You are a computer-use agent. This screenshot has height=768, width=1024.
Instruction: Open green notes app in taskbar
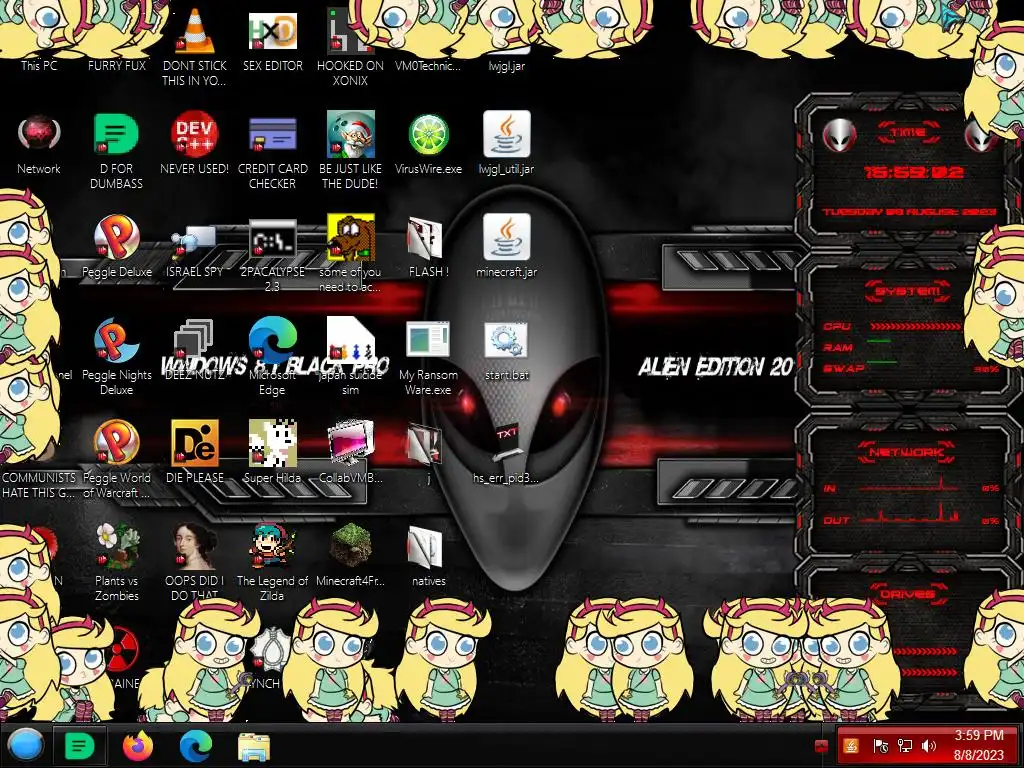(80, 745)
